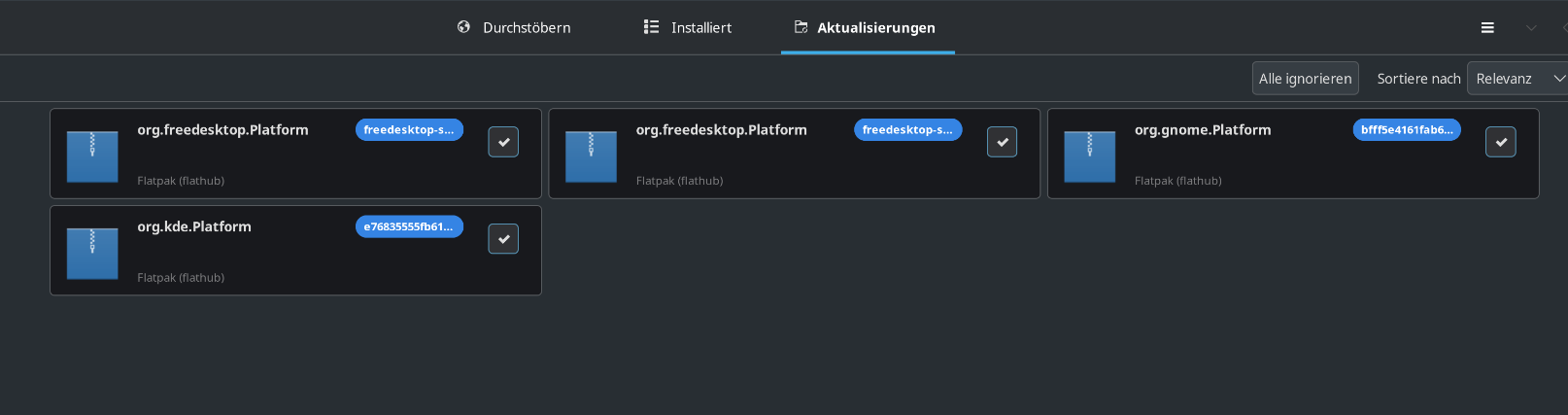Viewport: 1568px width, 415px height.
Task: Click the bfff5e4161fab6 version badge
Action: coord(1407,130)
